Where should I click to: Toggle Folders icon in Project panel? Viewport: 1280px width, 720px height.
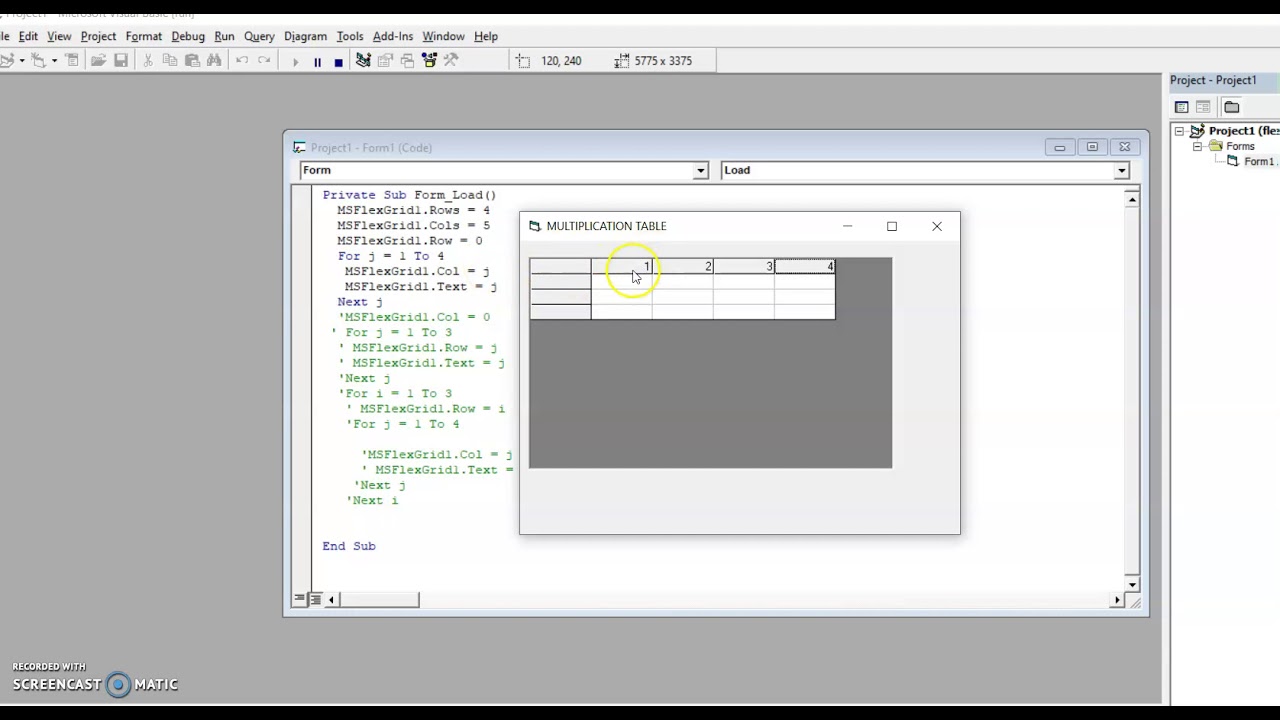coord(1232,107)
